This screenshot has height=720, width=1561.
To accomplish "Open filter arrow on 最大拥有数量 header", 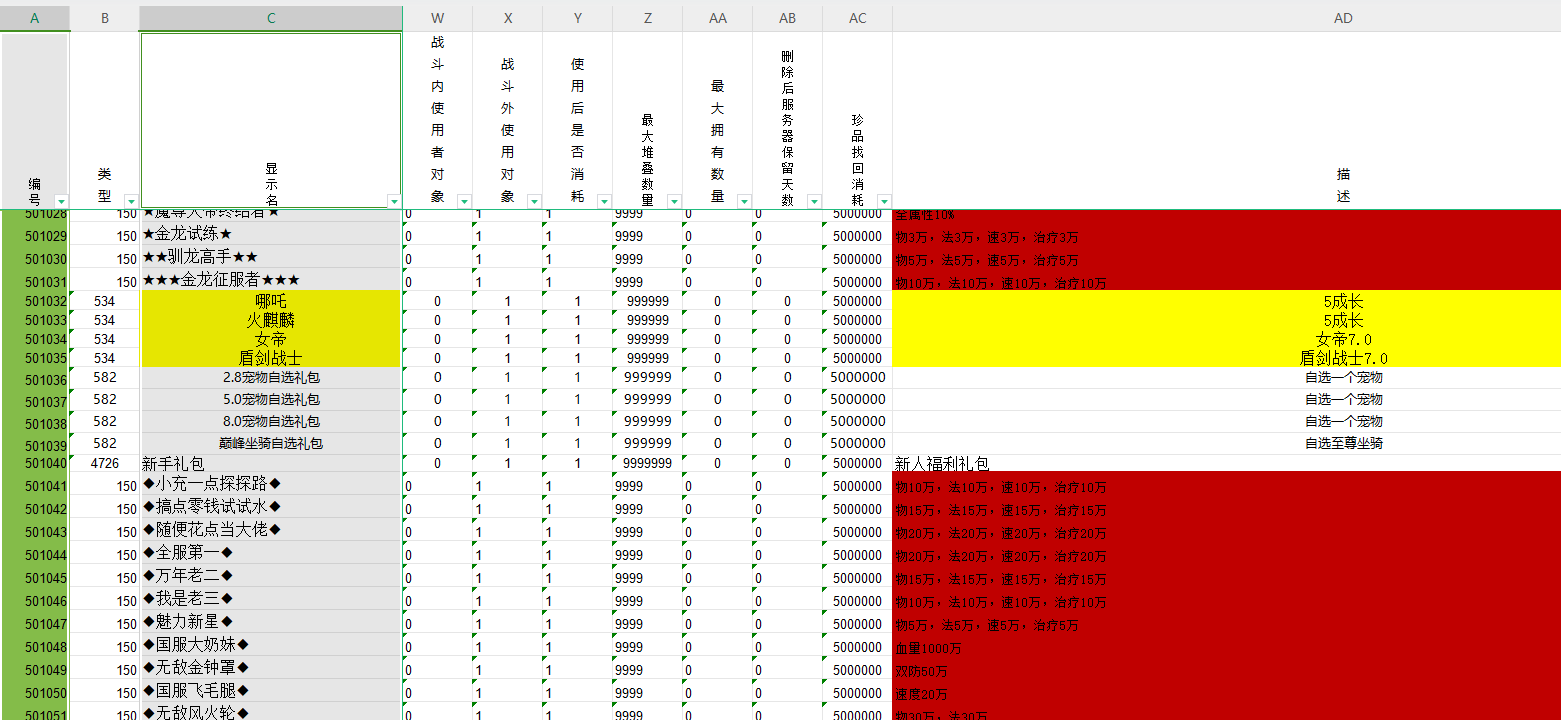I will click(743, 201).
